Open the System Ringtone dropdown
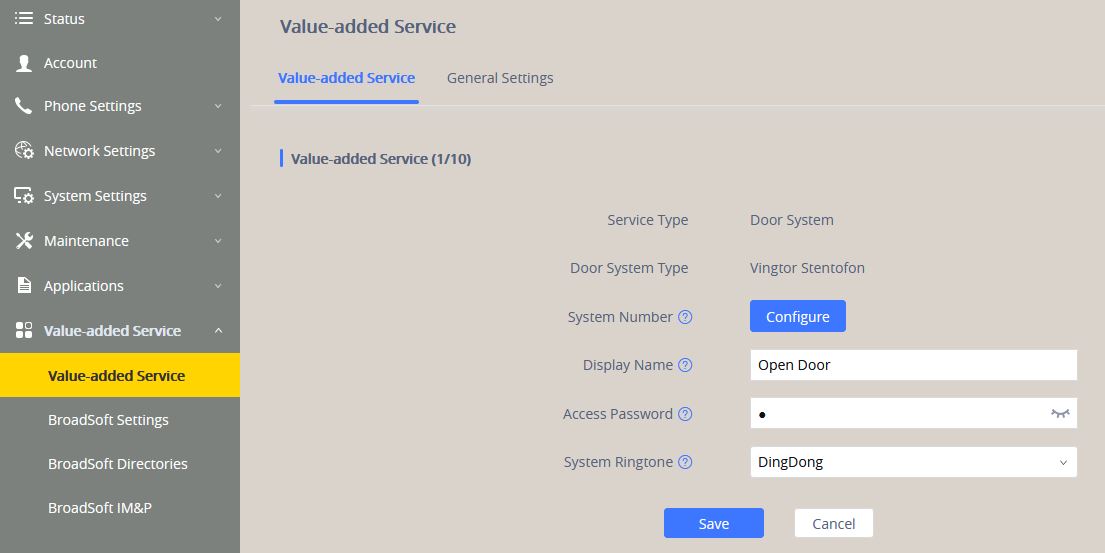Viewport: 1105px width, 553px height. [912, 462]
